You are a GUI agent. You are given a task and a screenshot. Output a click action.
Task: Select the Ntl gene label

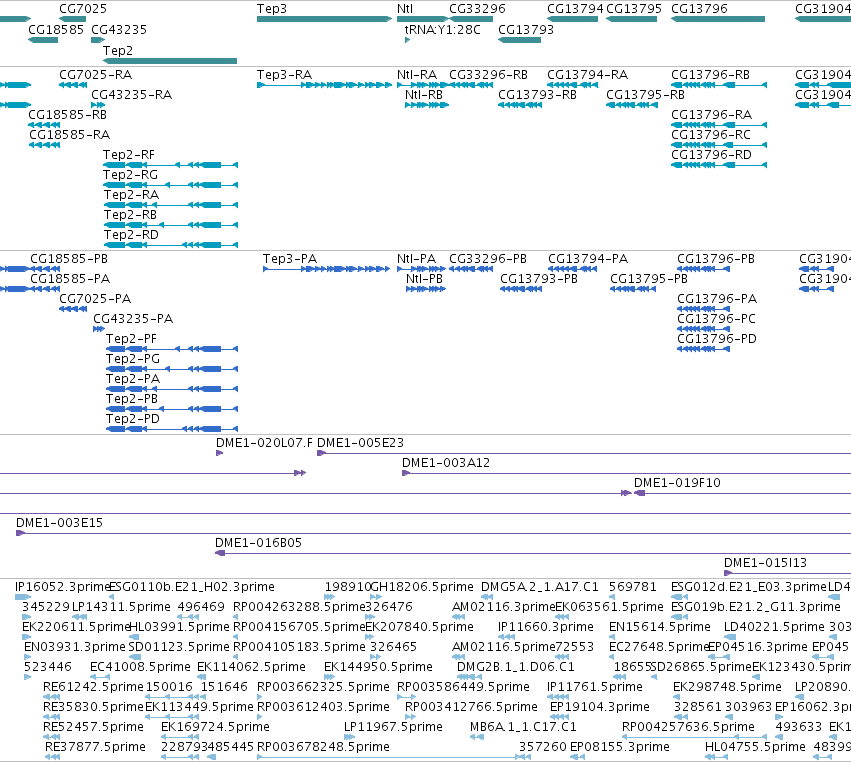pyautogui.click(x=405, y=9)
